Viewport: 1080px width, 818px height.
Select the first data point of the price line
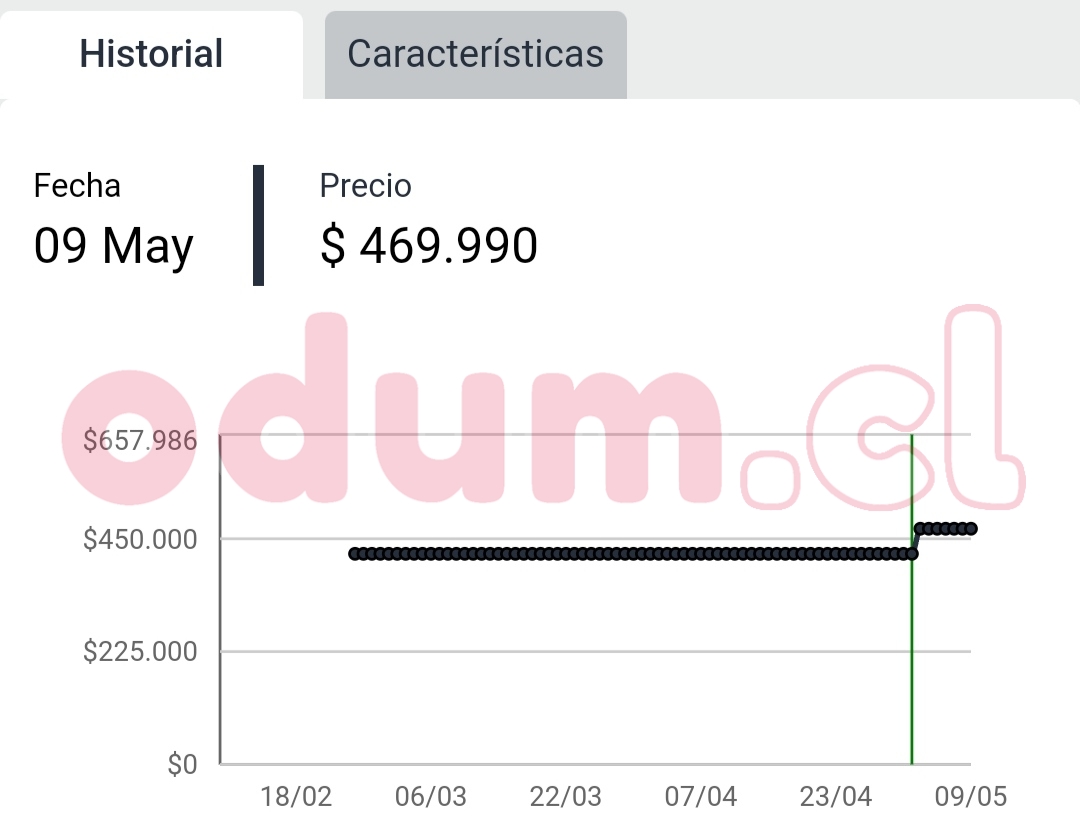point(355,553)
